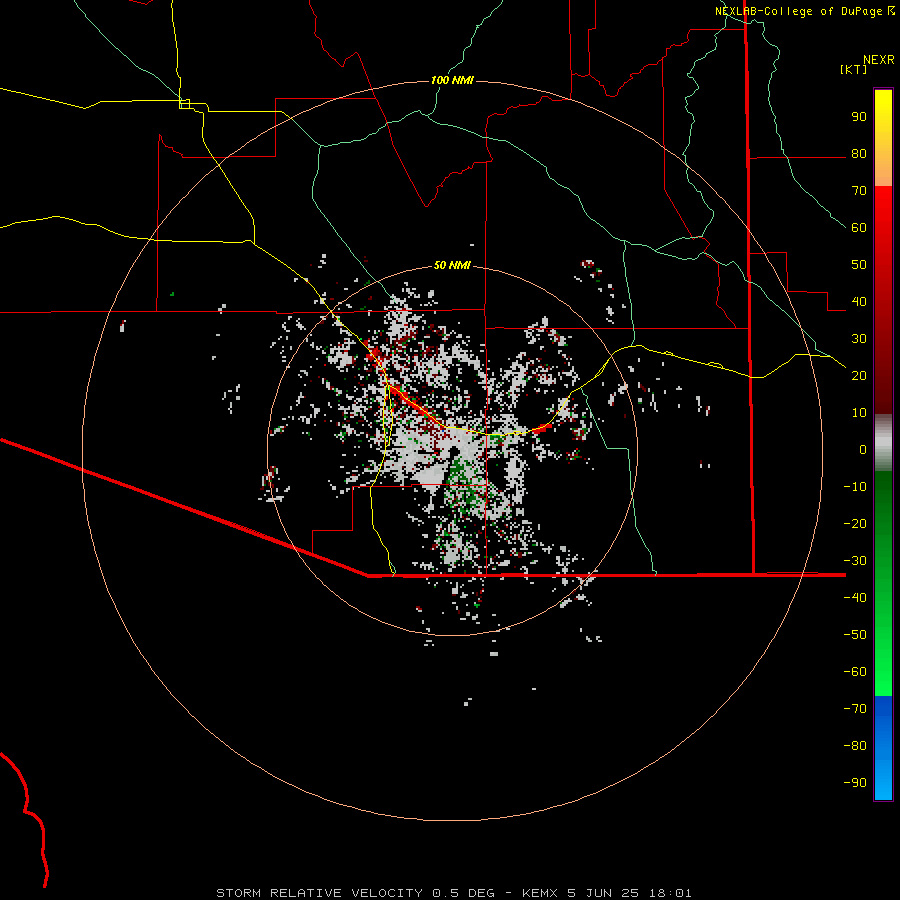Select the gray zero-velocity scale segment
Screen dimensions: 900x900
coord(883,443)
